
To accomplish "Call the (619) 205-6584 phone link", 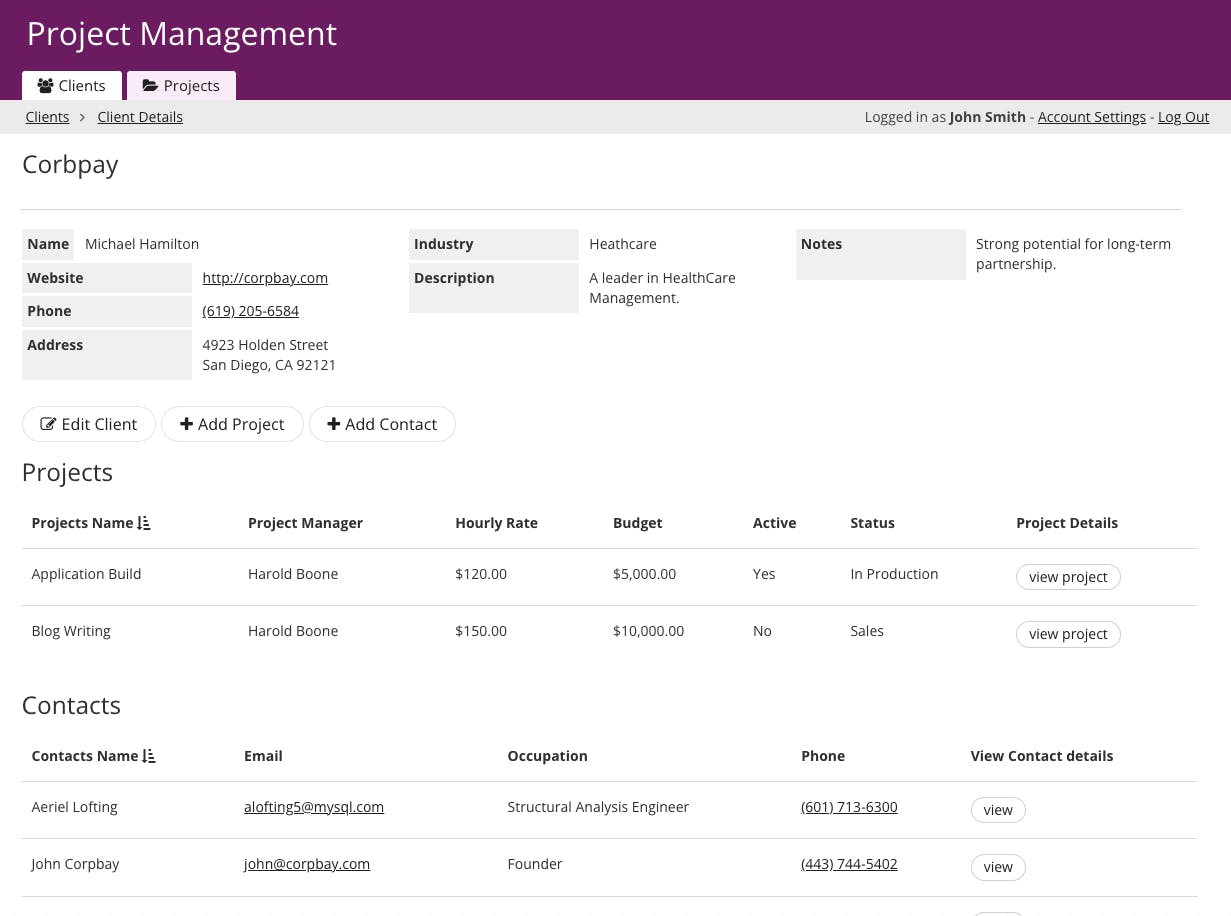I will (x=250, y=311).
